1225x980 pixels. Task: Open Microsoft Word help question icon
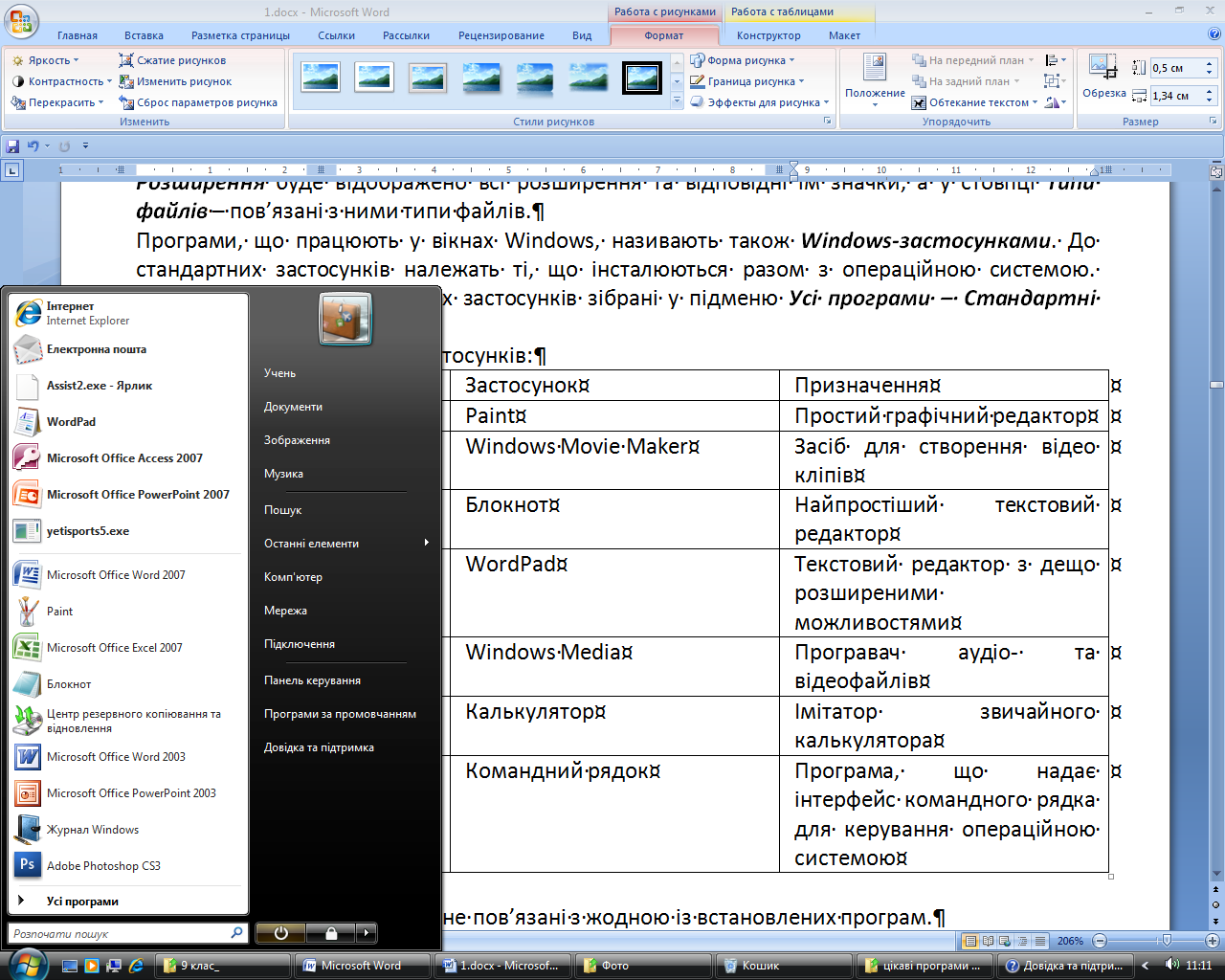pyautogui.click(x=1214, y=33)
